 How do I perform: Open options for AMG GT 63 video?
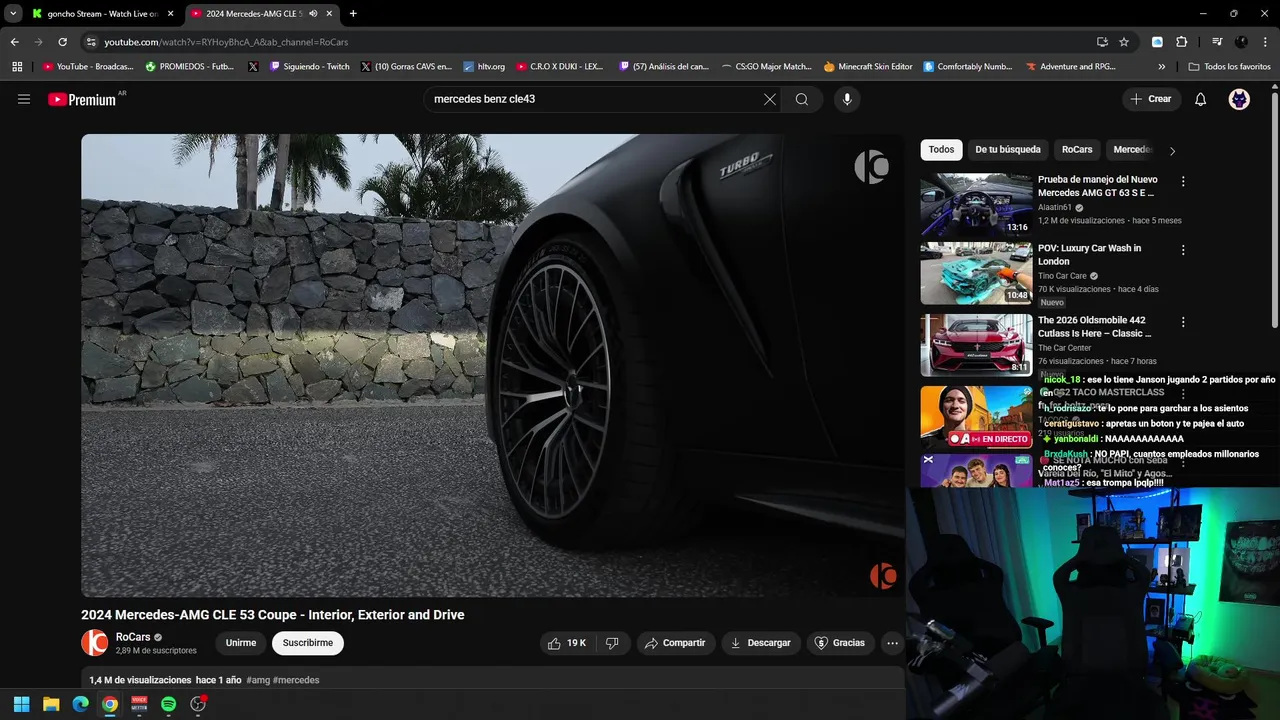pyautogui.click(x=1183, y=181)
